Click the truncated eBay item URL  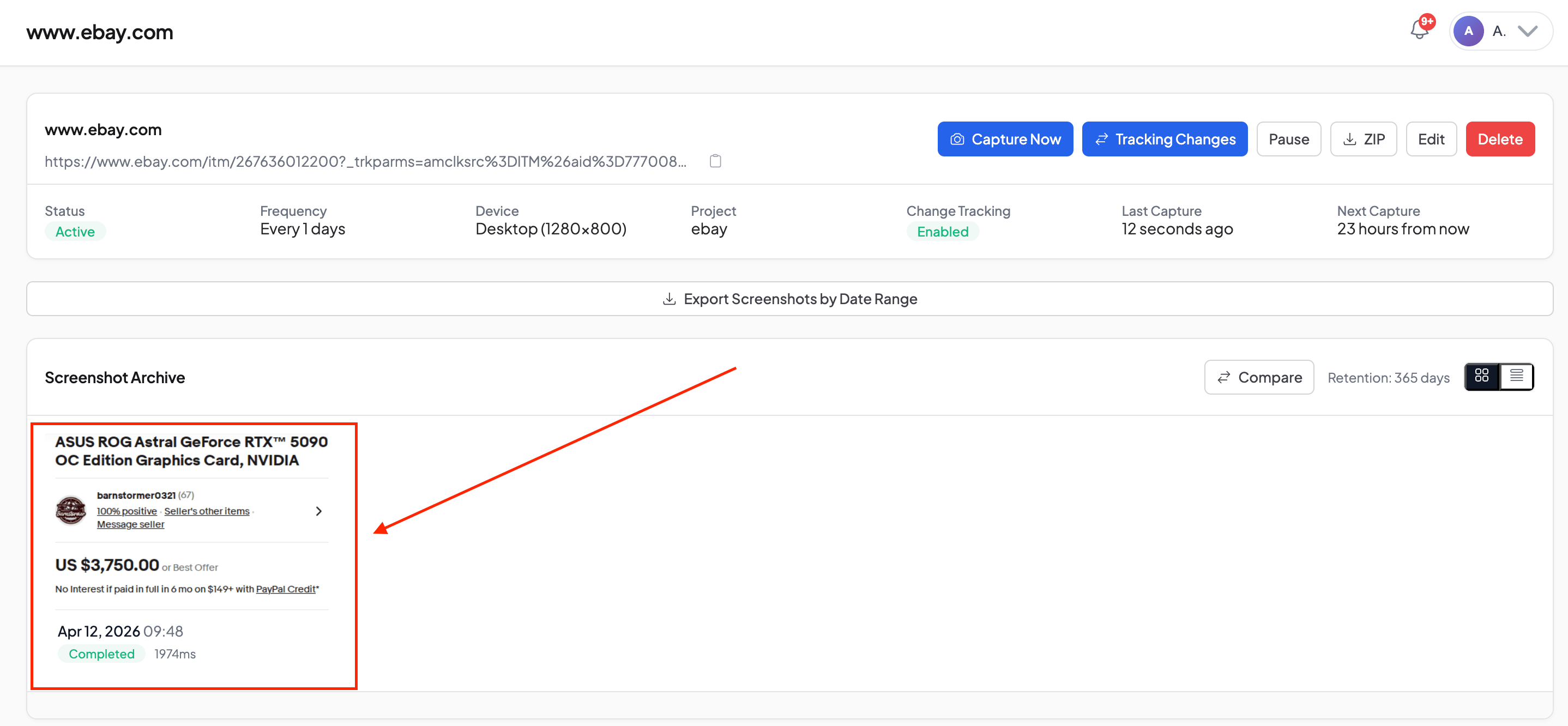(365, 161)
